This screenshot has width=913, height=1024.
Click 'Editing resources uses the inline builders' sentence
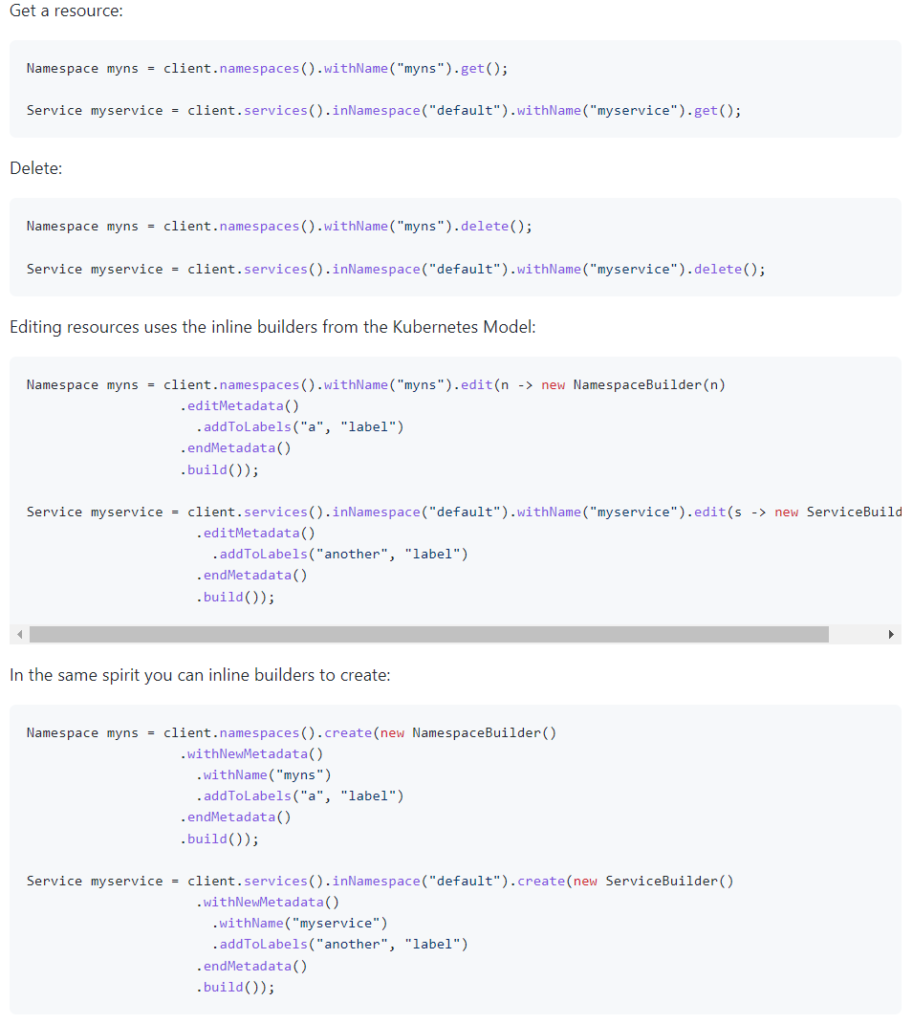coord(272,327)
